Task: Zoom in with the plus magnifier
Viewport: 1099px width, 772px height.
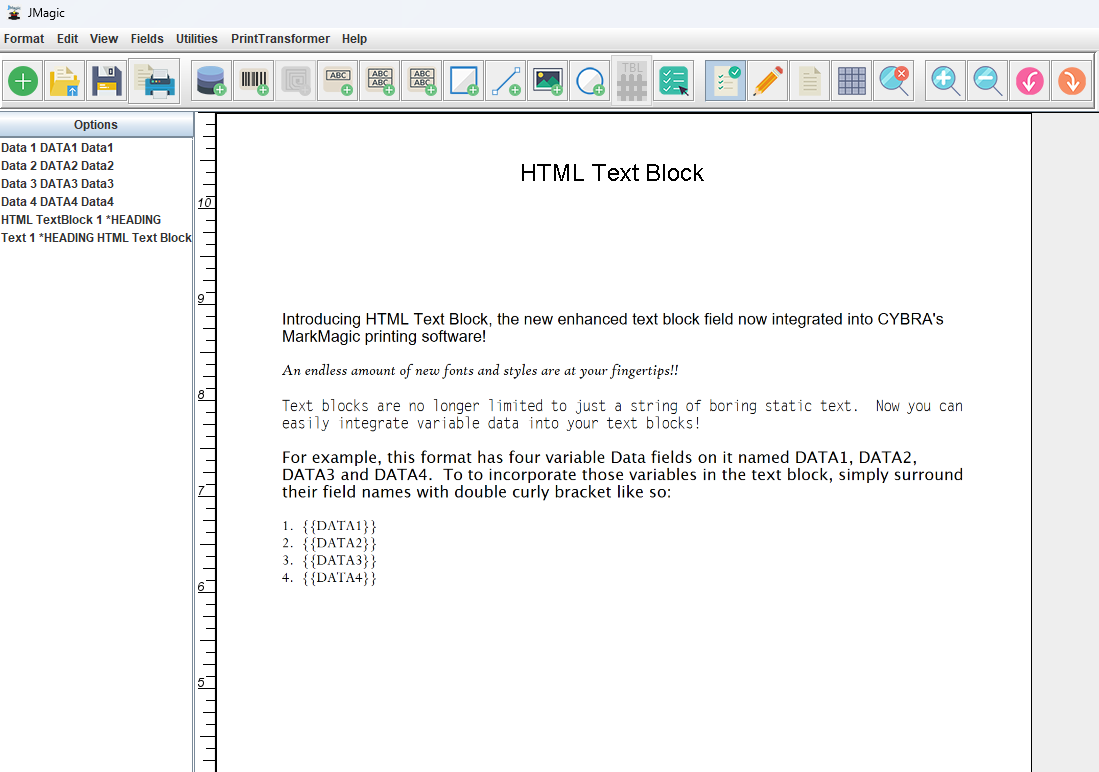Action: (945, 81)
